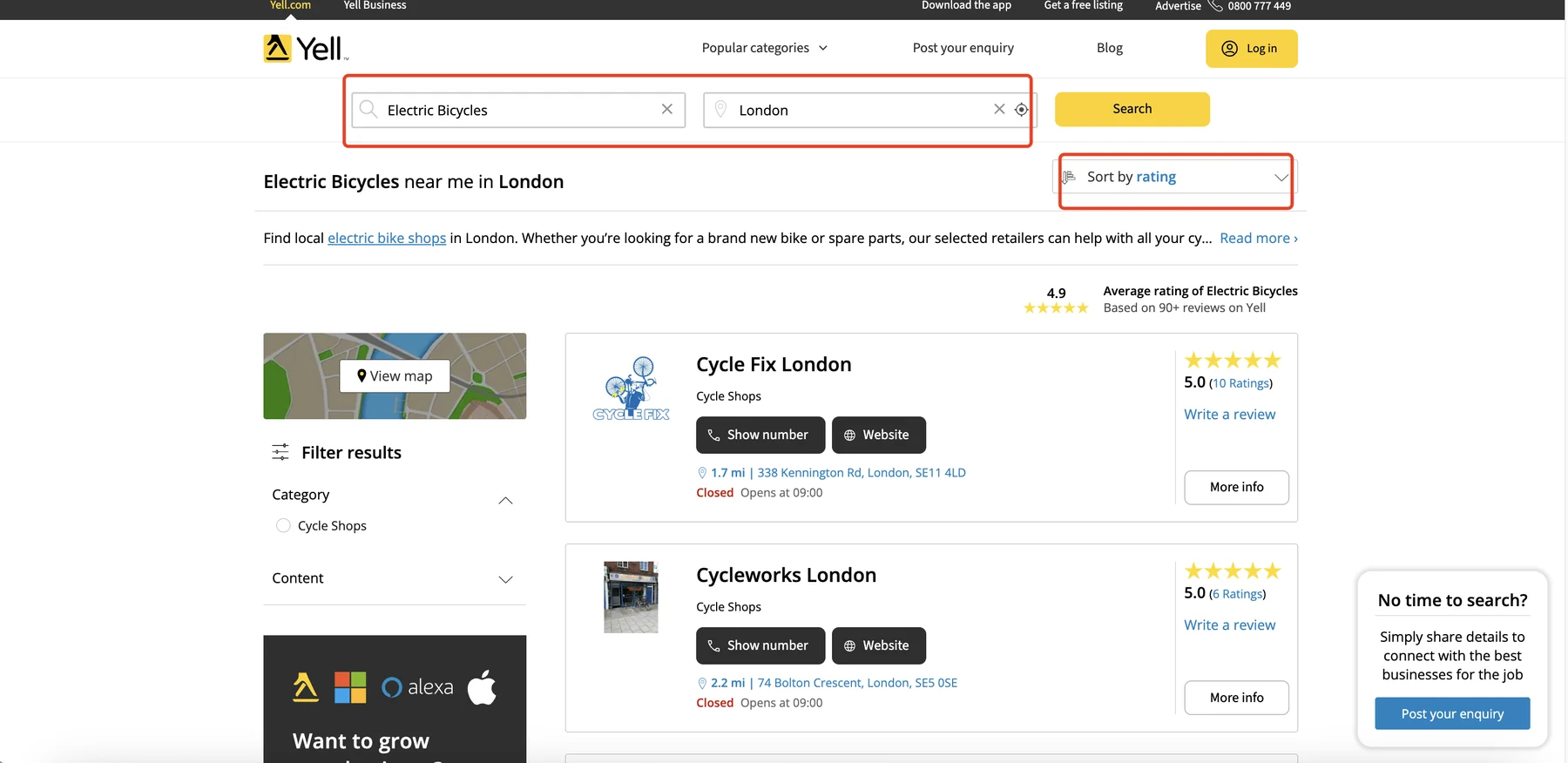The image size is (1568, 763).
Task: Switch to the Yell Business tab
Action: (375, 5)
